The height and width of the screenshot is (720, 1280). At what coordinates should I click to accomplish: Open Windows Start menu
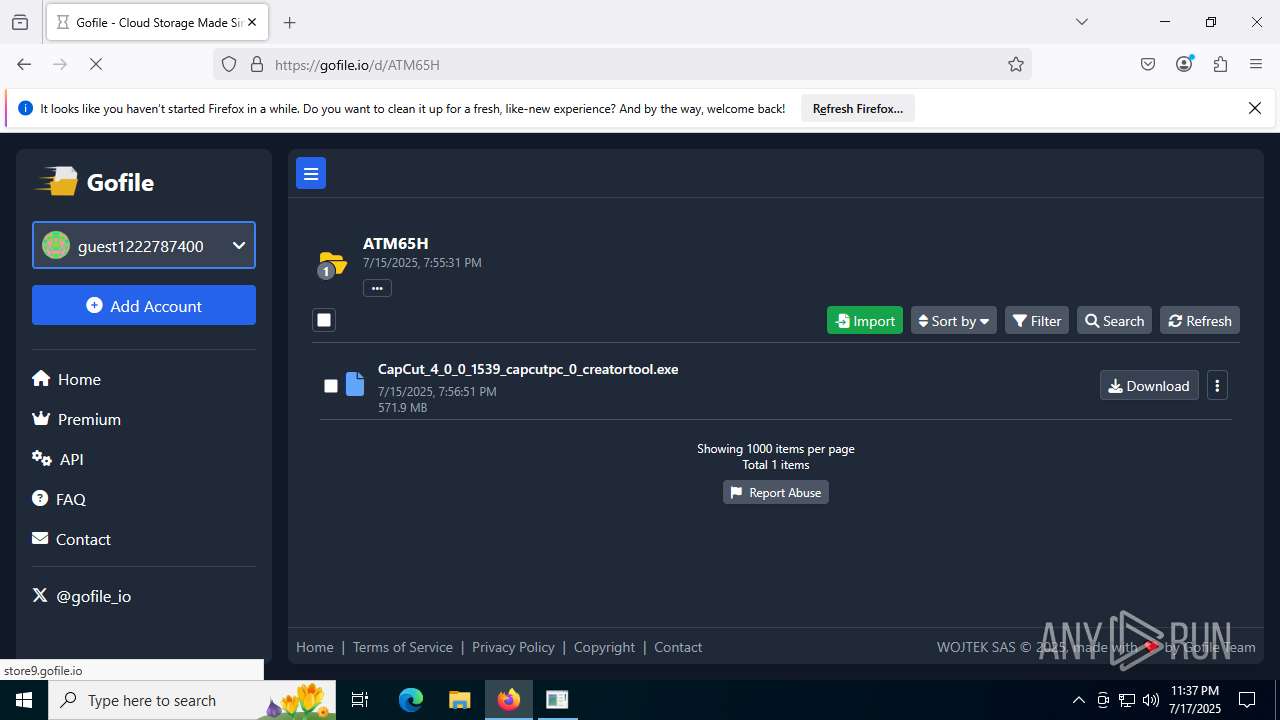pos(24,700)
